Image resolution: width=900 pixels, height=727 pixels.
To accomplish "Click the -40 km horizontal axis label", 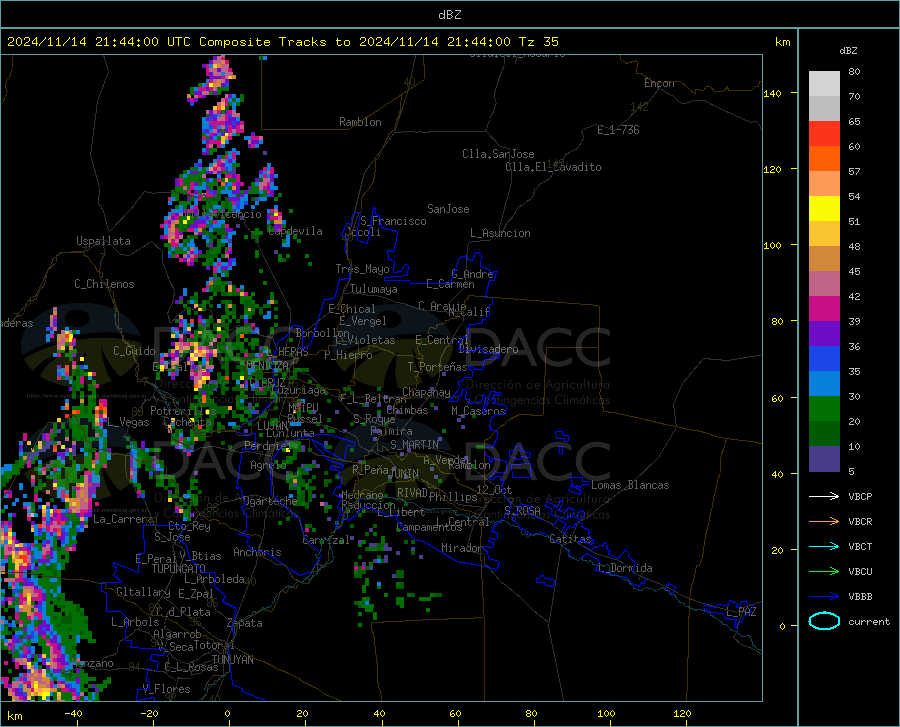I will (x=73, y=714).
